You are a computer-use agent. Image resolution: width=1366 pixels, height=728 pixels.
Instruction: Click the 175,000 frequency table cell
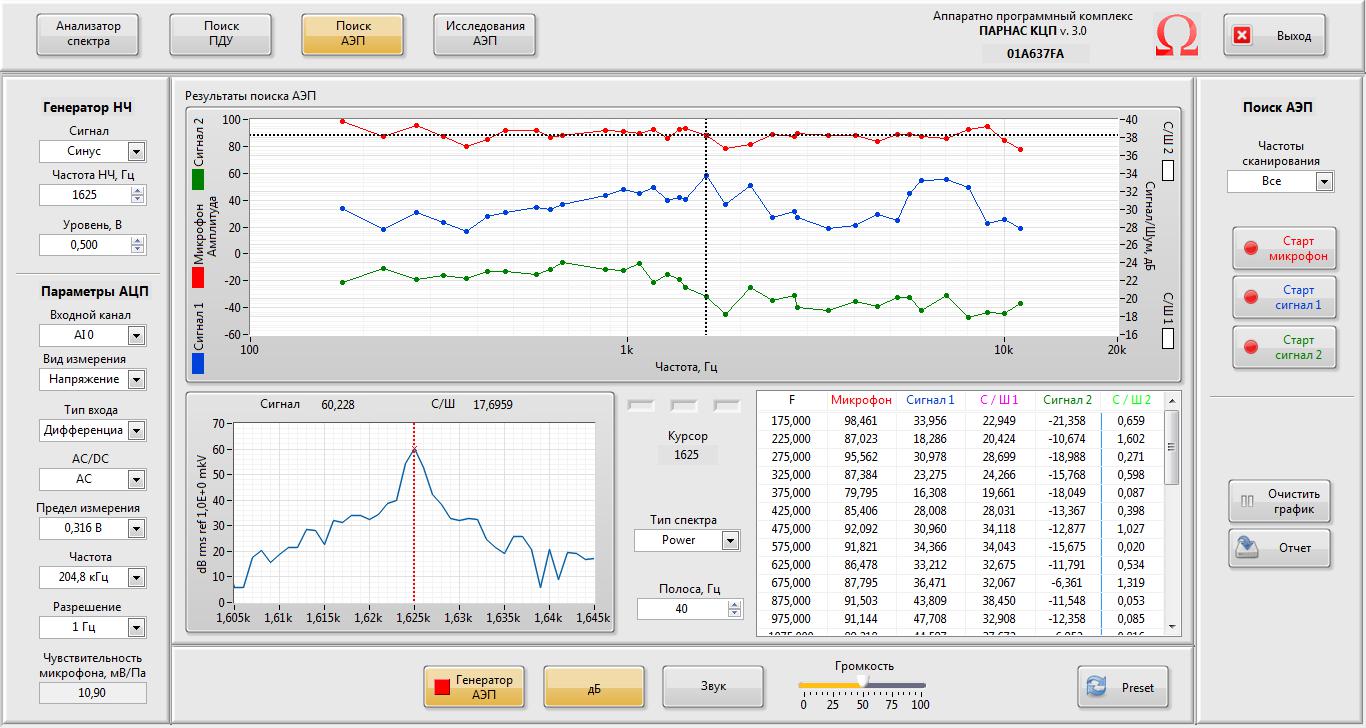(x=792, y=421)
